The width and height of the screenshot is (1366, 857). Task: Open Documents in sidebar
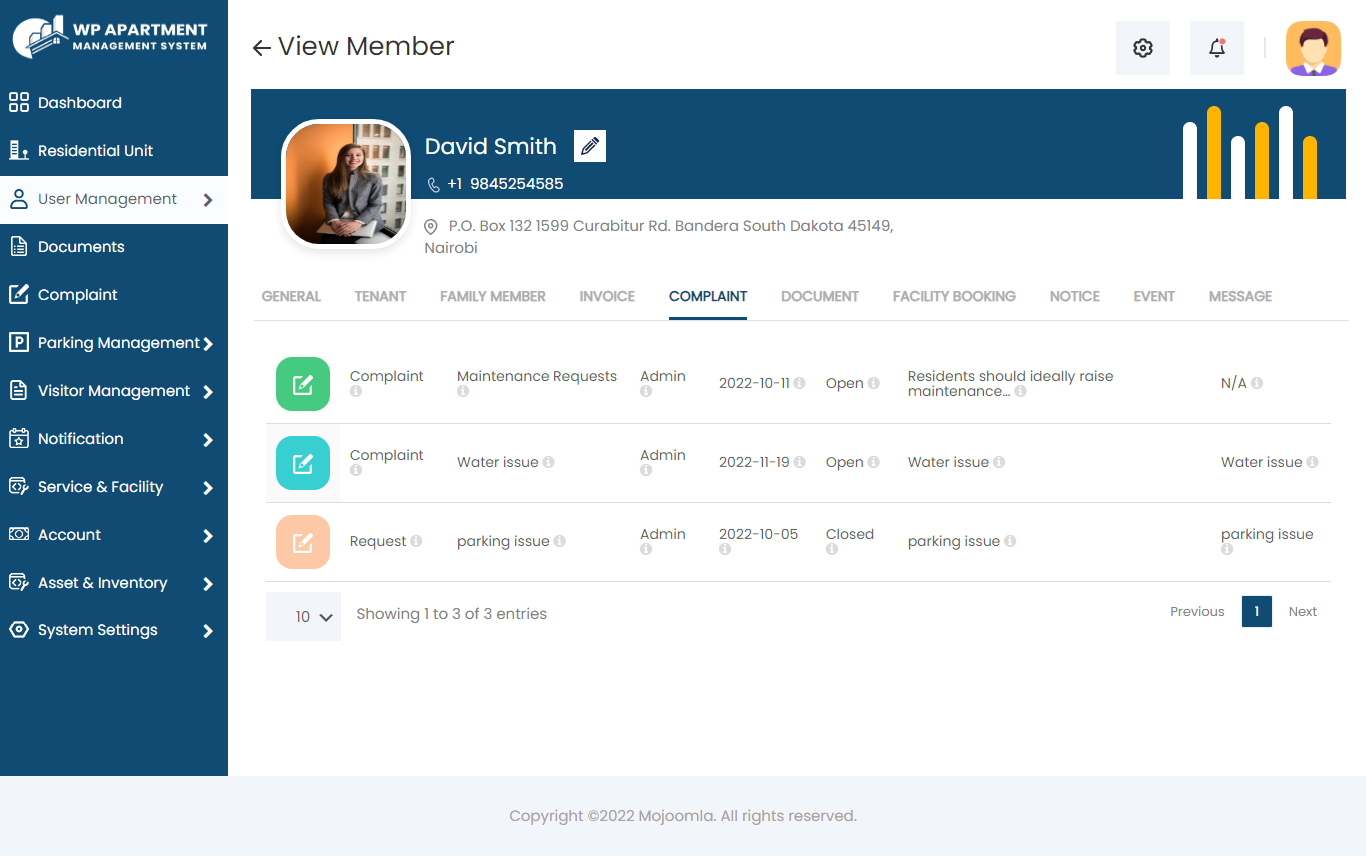pos(81,247)
